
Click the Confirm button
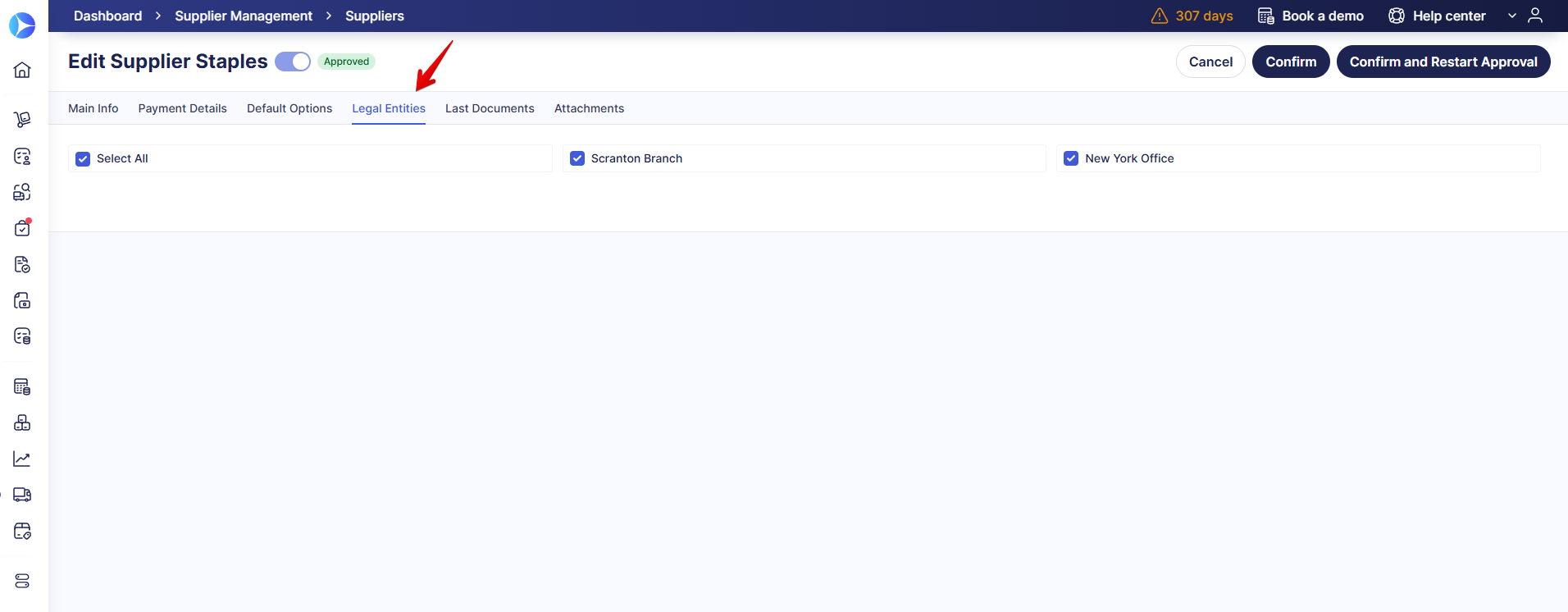coord(1291,62)
